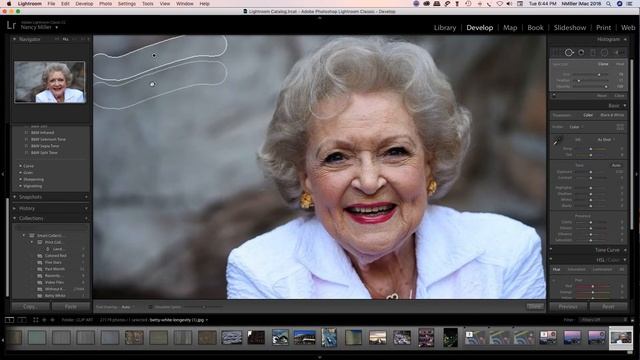Add a collection with plus icon
Image resolution: width=640 pixels, height=360 pixels.
[86, 219]
